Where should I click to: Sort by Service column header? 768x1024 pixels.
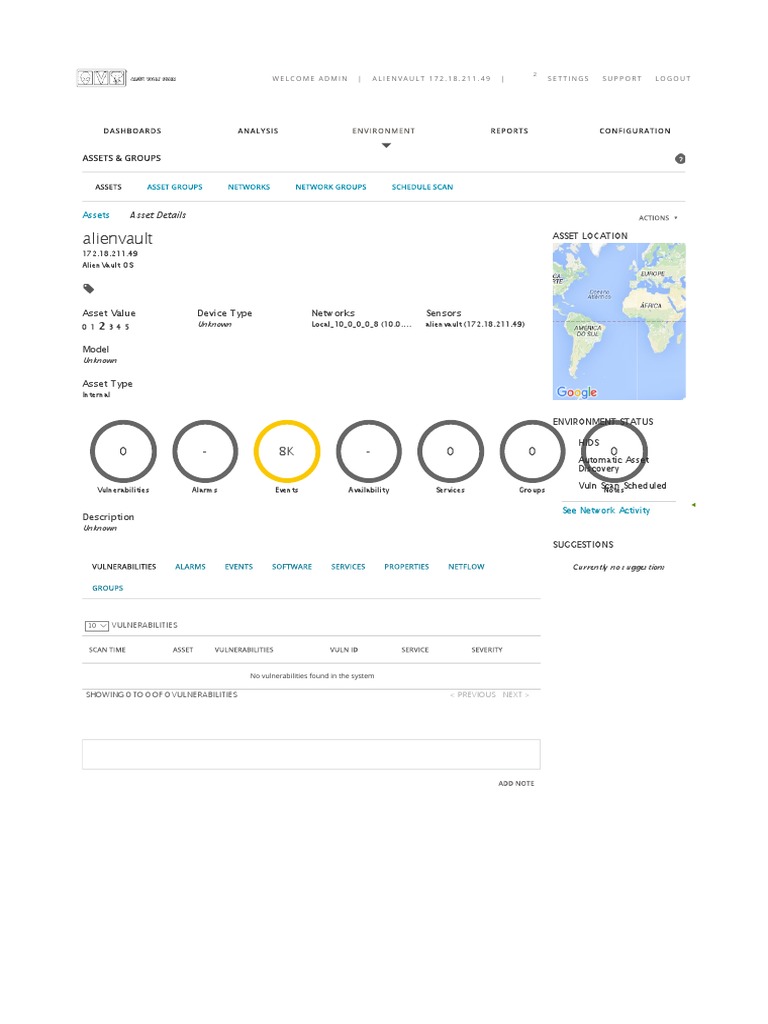point(415,650)
